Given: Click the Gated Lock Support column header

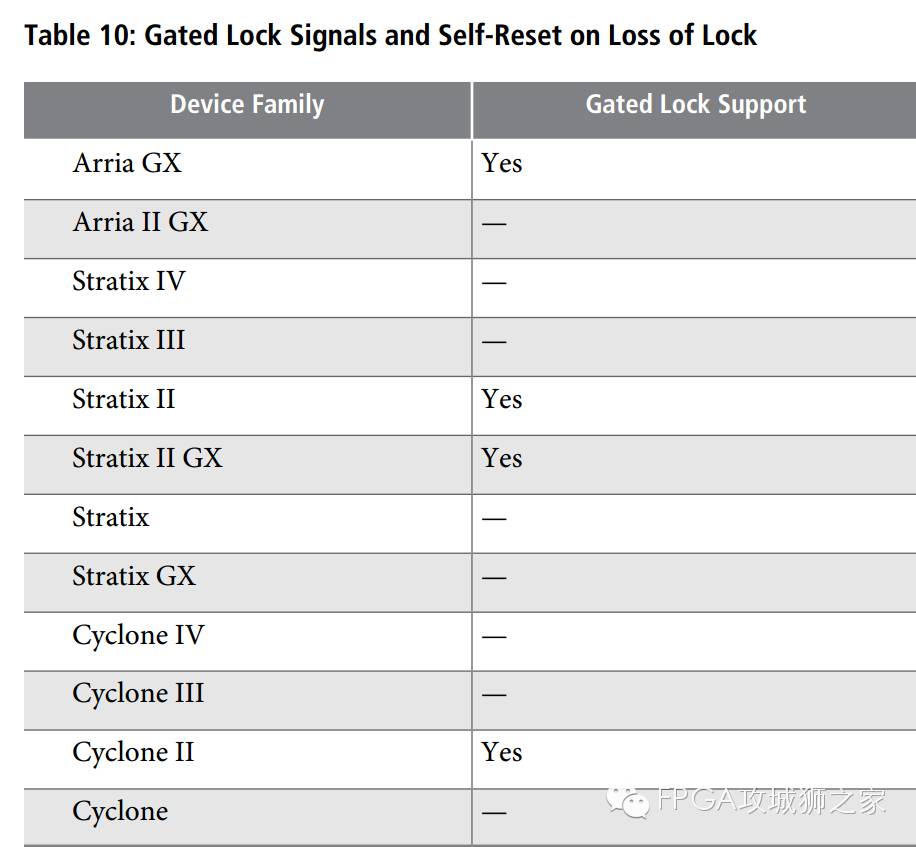Looking at the screenshot, I should [x=696, y=105].
